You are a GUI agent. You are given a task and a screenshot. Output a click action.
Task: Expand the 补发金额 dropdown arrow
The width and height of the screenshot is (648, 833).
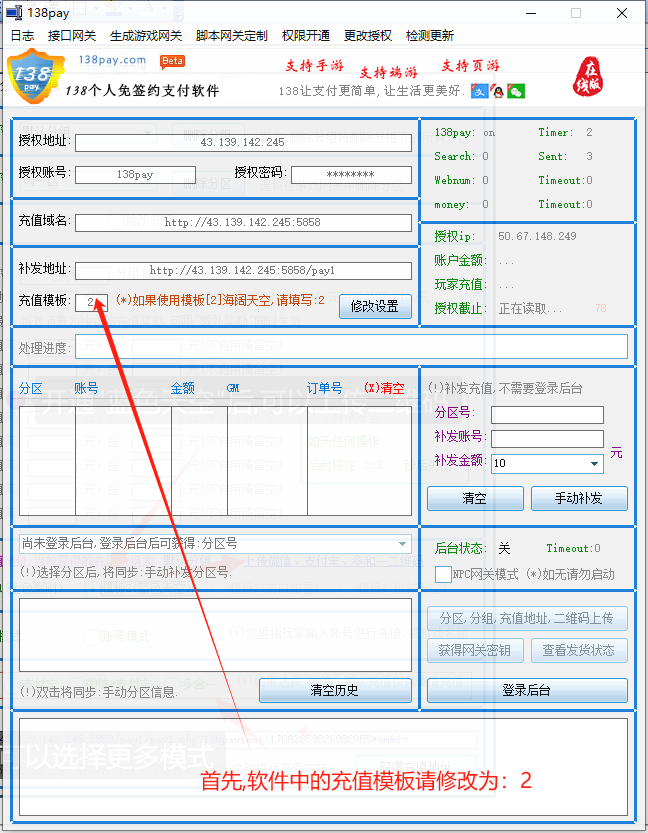click(x=594, y=464)
